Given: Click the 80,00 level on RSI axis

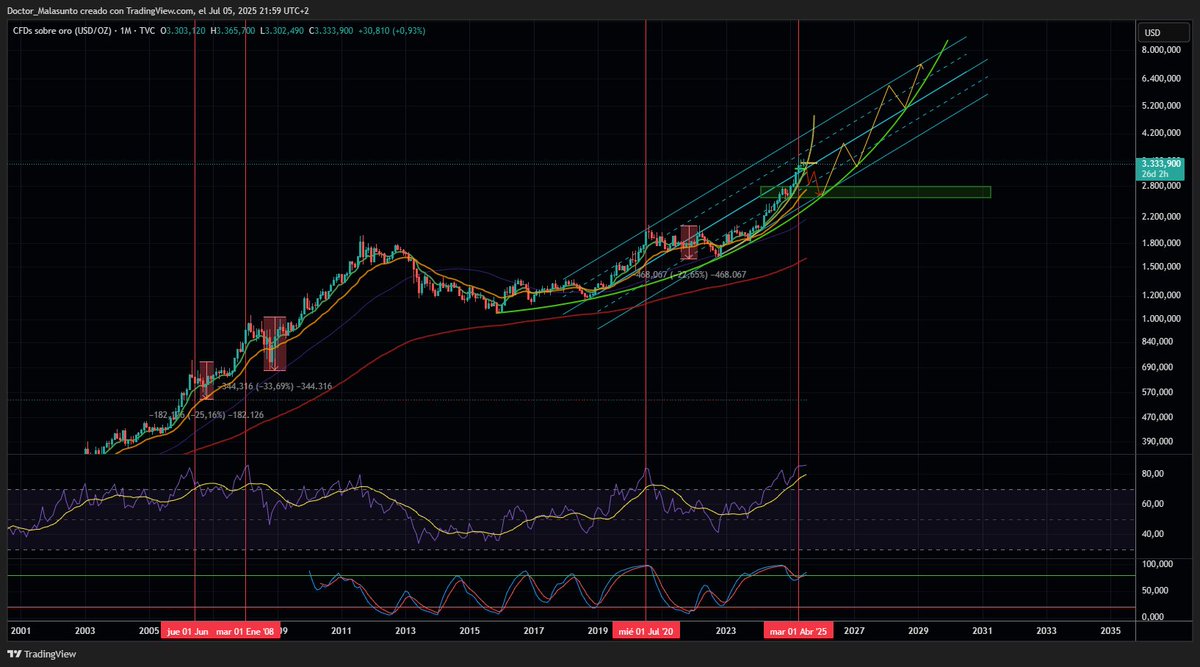Looking at the screenshot, I should (x=1154, y=475).
